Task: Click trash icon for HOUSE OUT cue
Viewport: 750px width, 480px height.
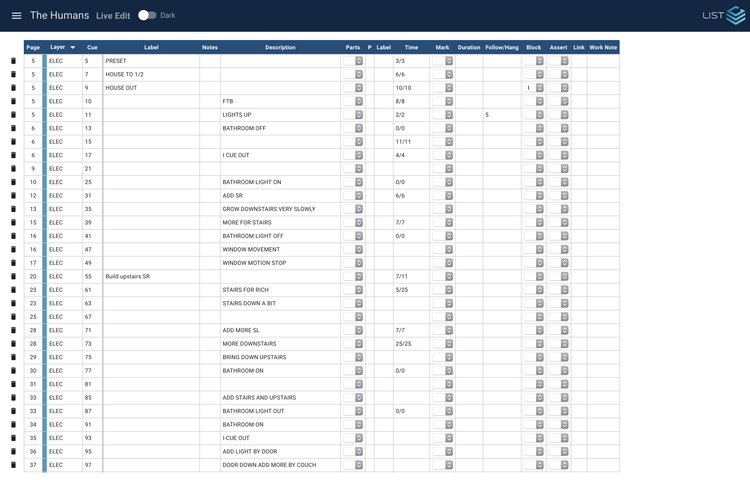Action: [13, 87]
